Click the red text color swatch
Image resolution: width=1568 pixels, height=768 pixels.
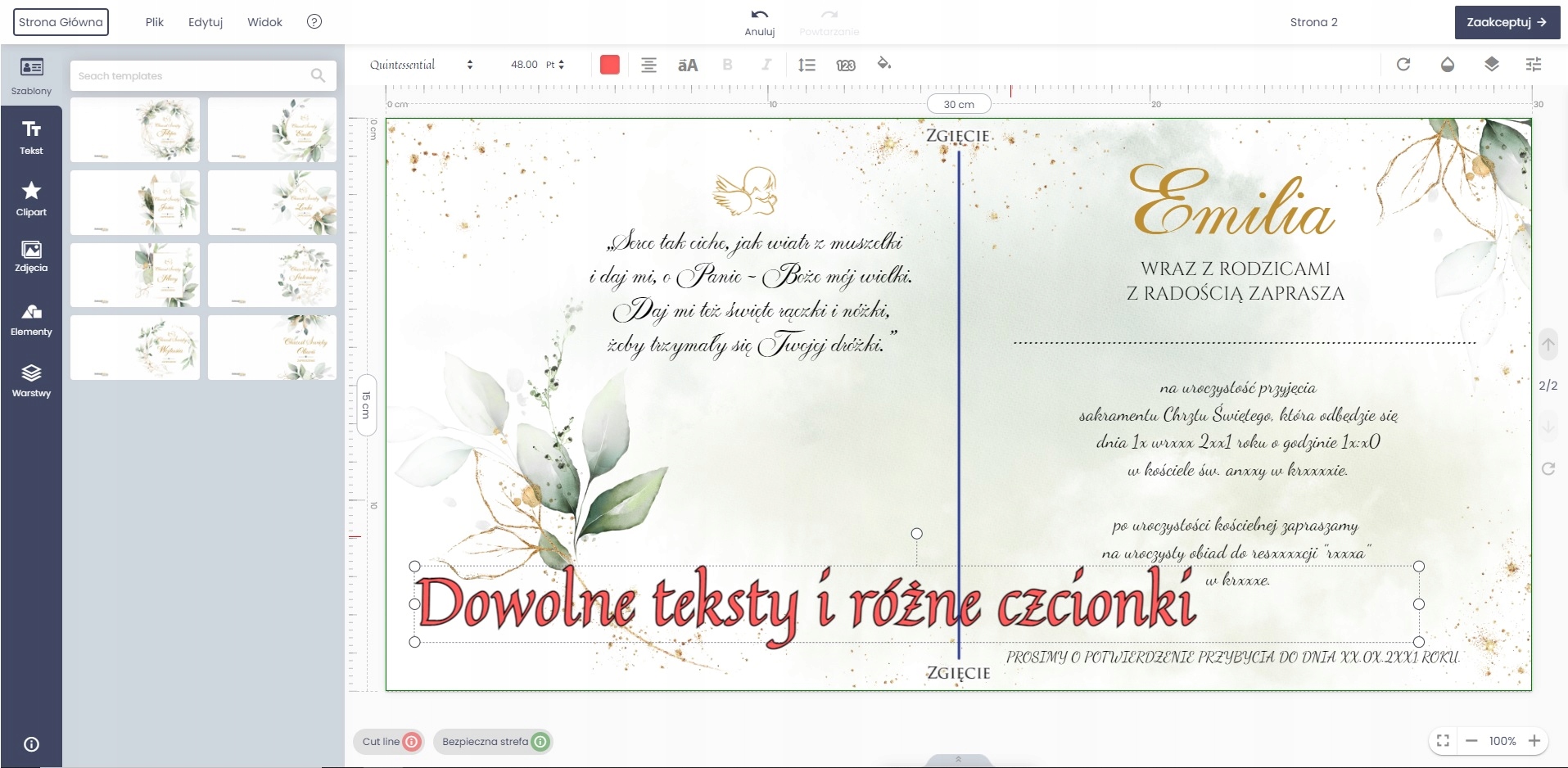tap(609, 65)
